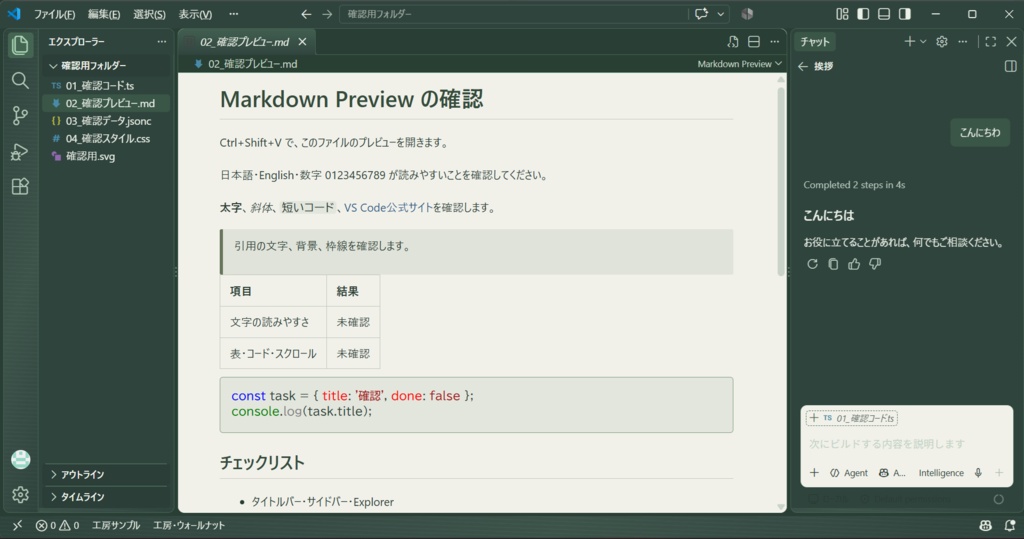
Task: Maximize the chat panel
Action: (991, 42)
